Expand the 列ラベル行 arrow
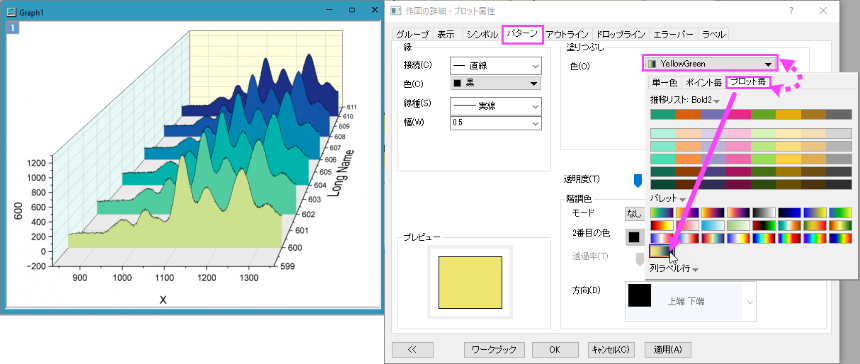The height and width of the screenshot is (364, 860). (x=695, y=269)
